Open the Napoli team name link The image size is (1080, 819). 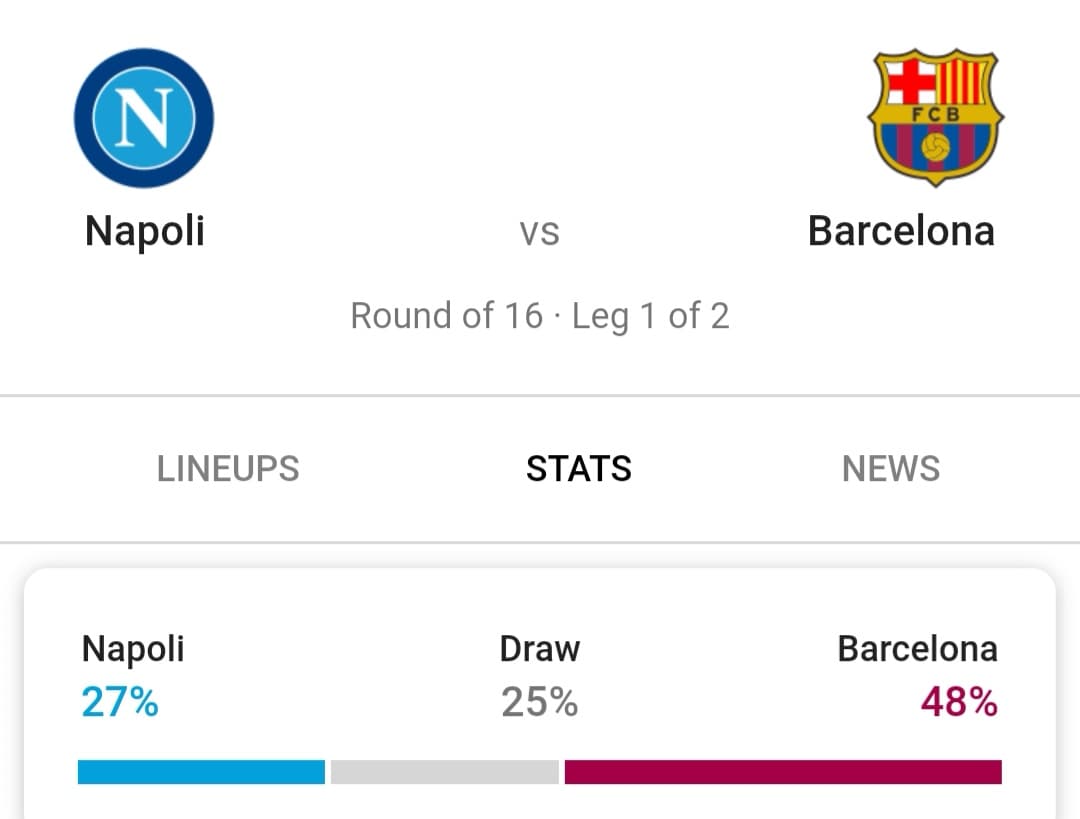[x=145, y=231]
